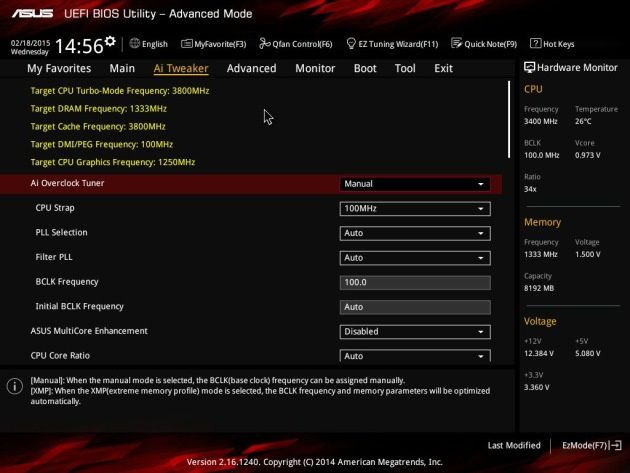Open the Advanced tab
630x473 pixels.
point(252,68)
